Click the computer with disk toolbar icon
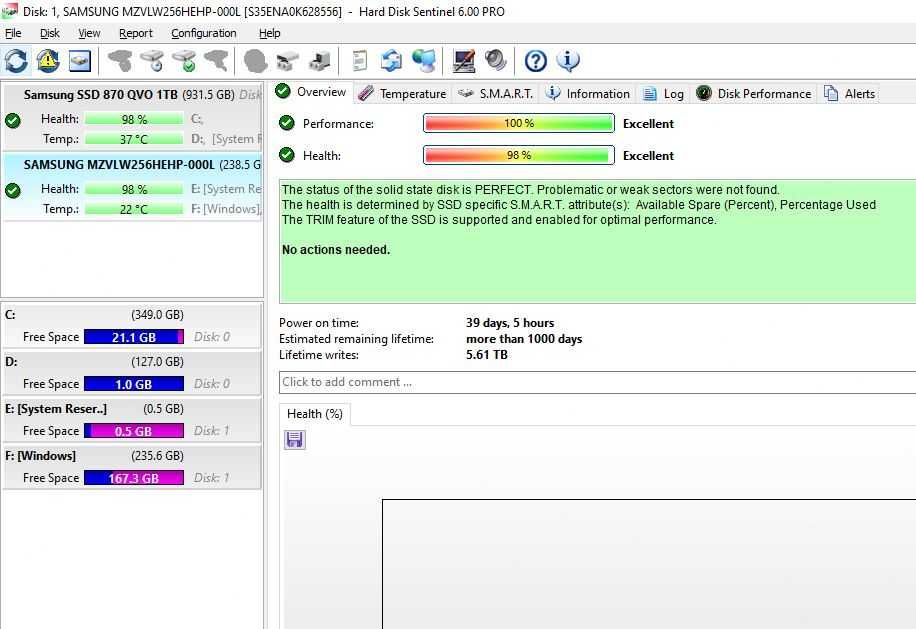The image size is (916, 629). point(320,61)
